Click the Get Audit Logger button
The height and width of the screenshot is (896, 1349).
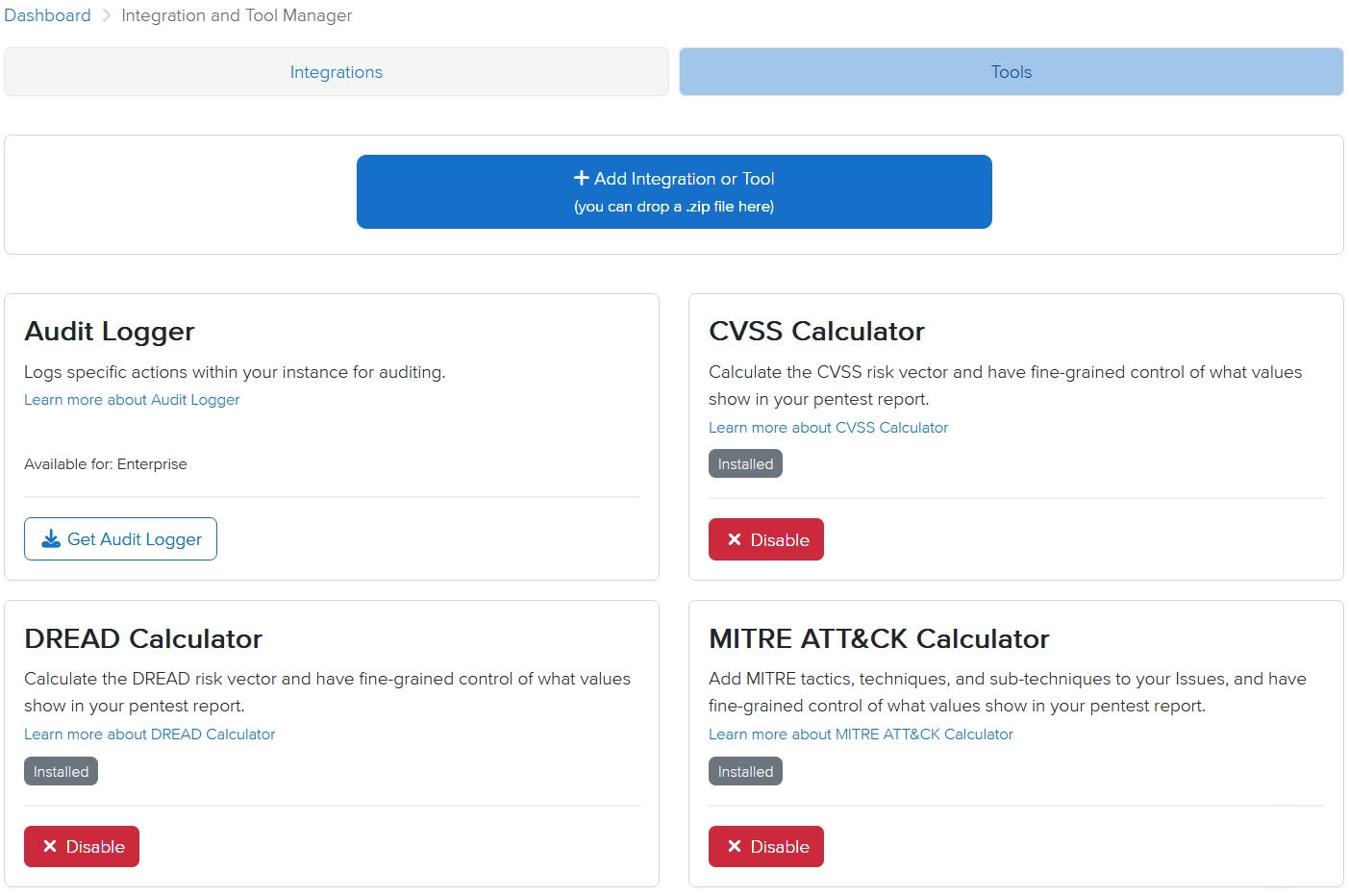pyautogui.click(x=120, y=539)
